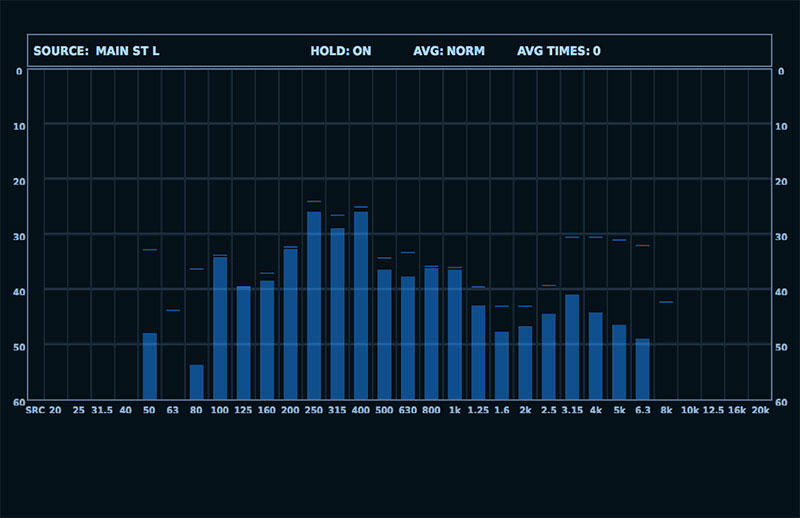
Task: Click the 30 label on left scale
Action: point(18,236)
